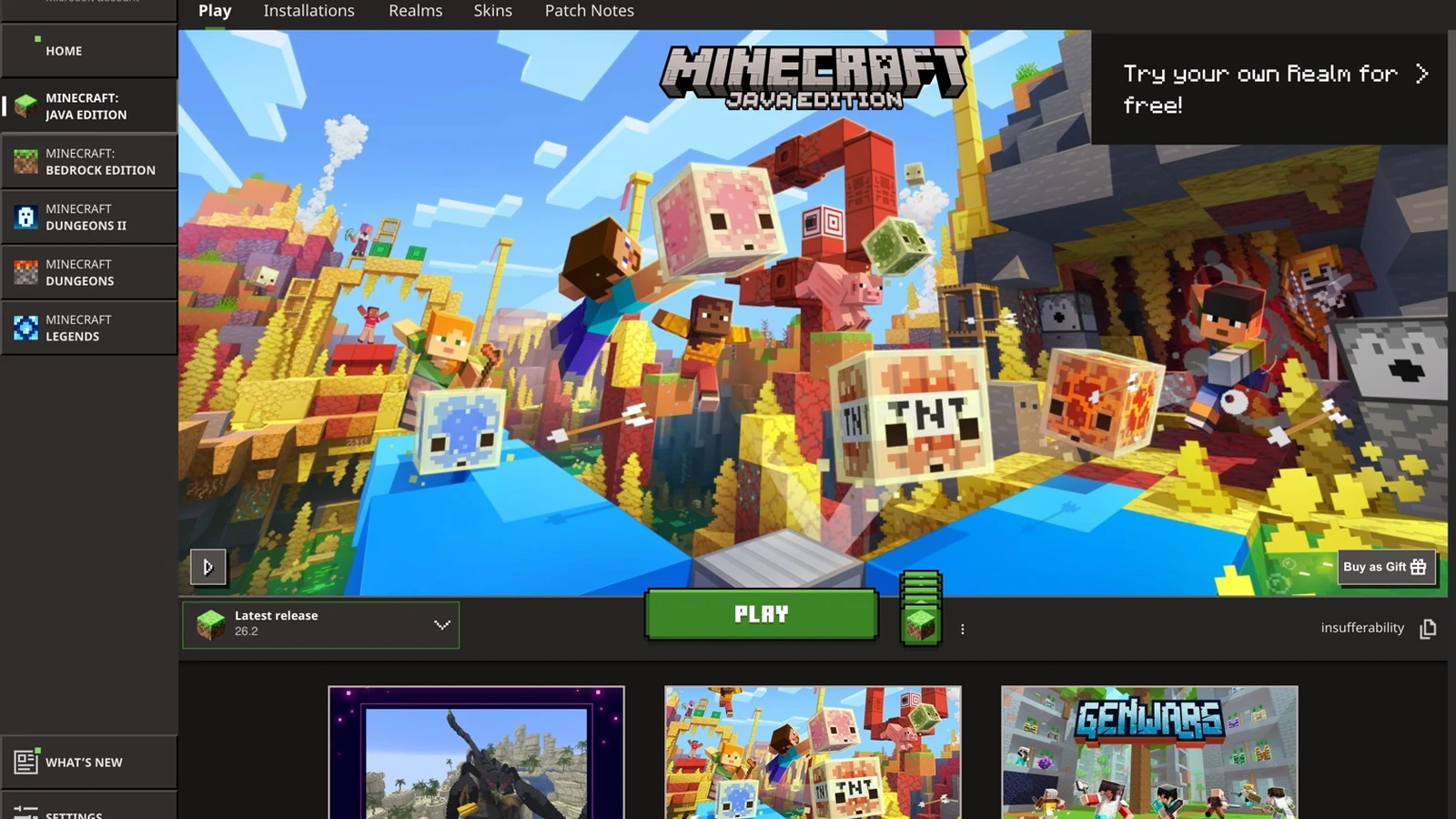
Task: Open Minecraft Dungeons game icon
Action: pyautogui.click(x=26, y=272)
